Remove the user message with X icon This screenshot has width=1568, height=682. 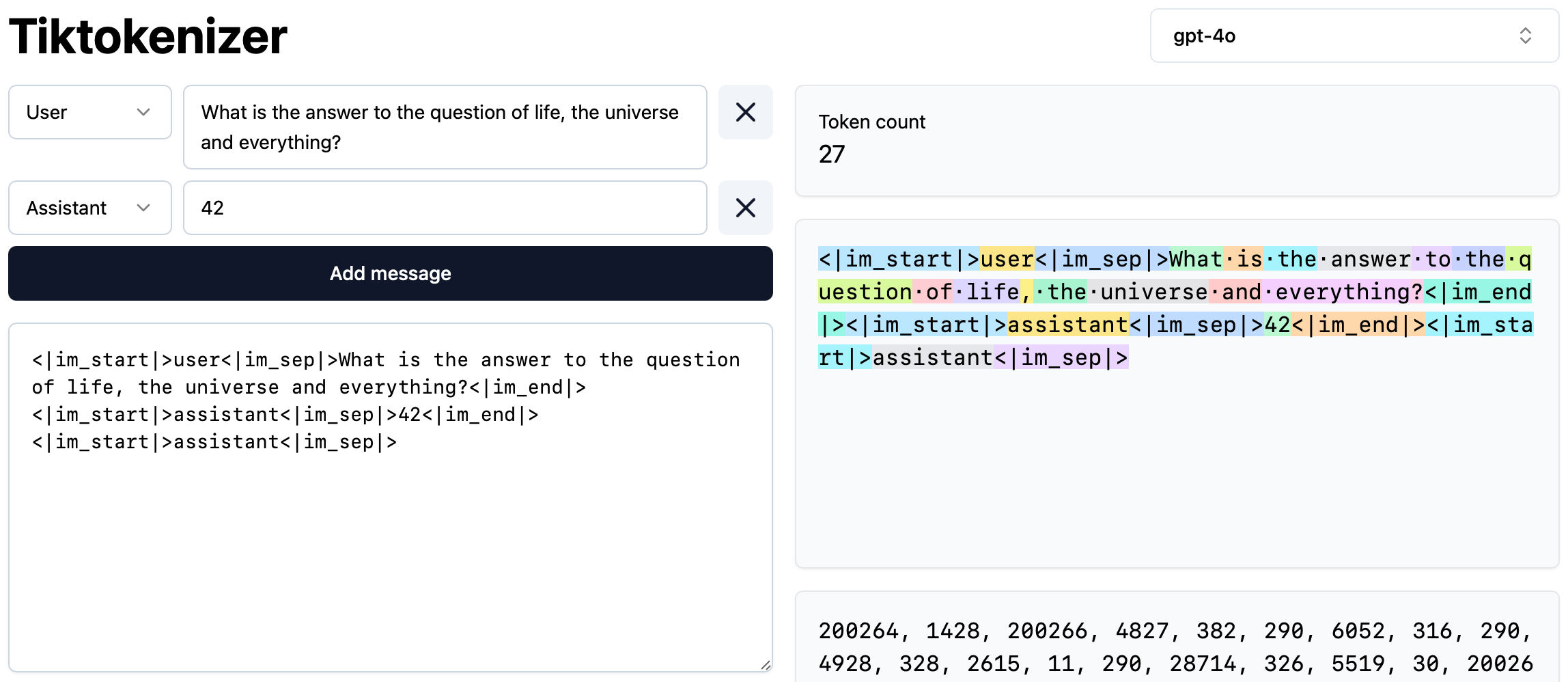click(x=745, y=112)
